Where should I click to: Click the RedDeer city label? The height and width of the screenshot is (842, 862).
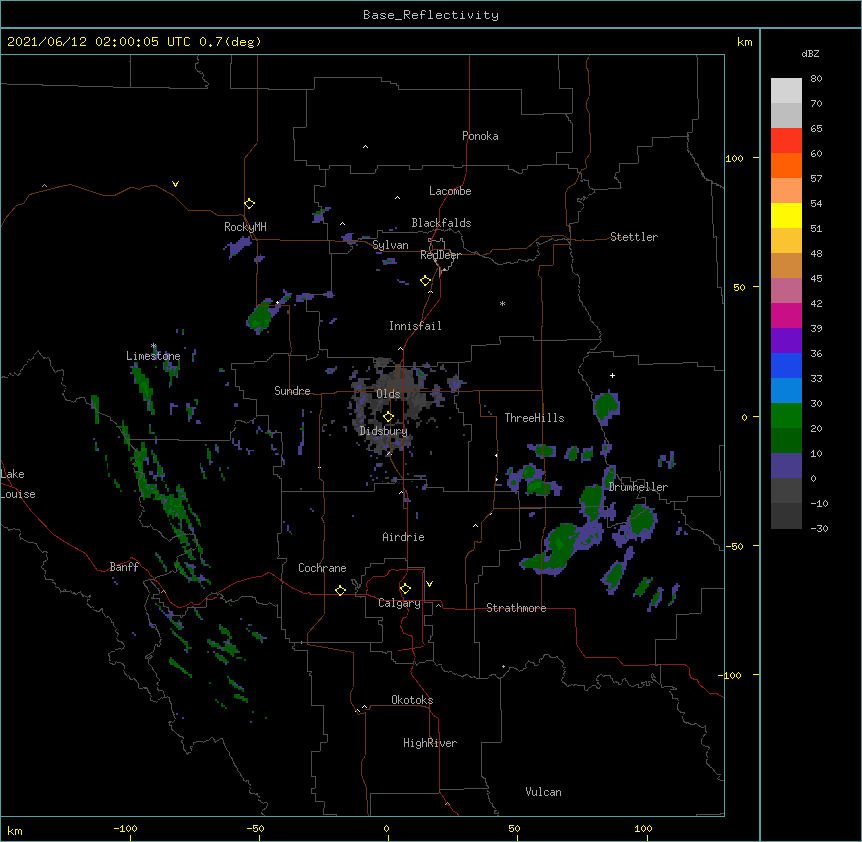[x=440, y=255]
